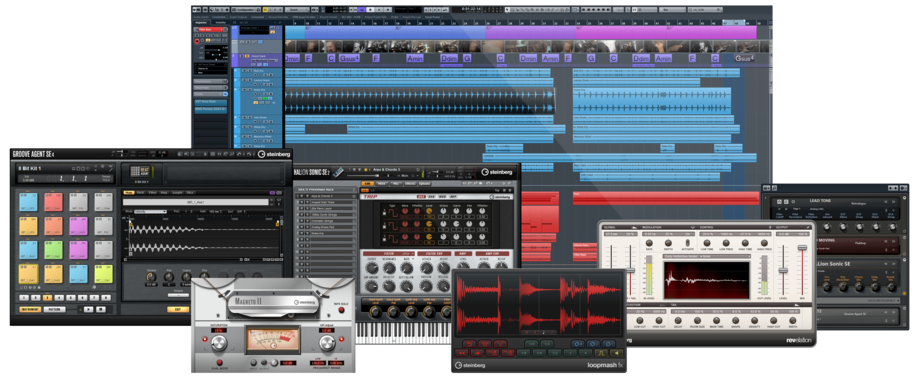Click the yellow stutter-shape button in LoopMash FX
Viewport: 920px width, 379px height.
coord(601,353)
